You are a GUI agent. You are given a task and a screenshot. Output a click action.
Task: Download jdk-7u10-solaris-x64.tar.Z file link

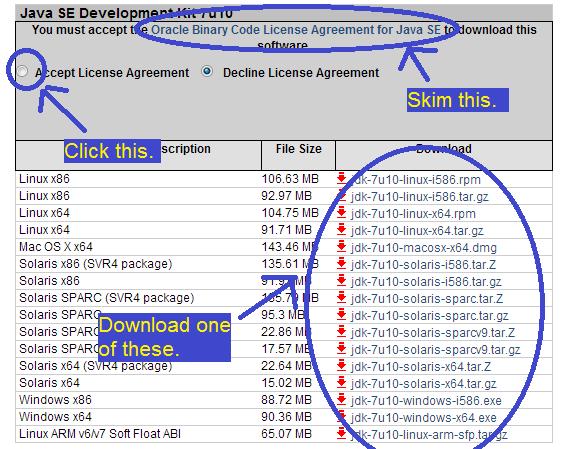click(421, 367)
